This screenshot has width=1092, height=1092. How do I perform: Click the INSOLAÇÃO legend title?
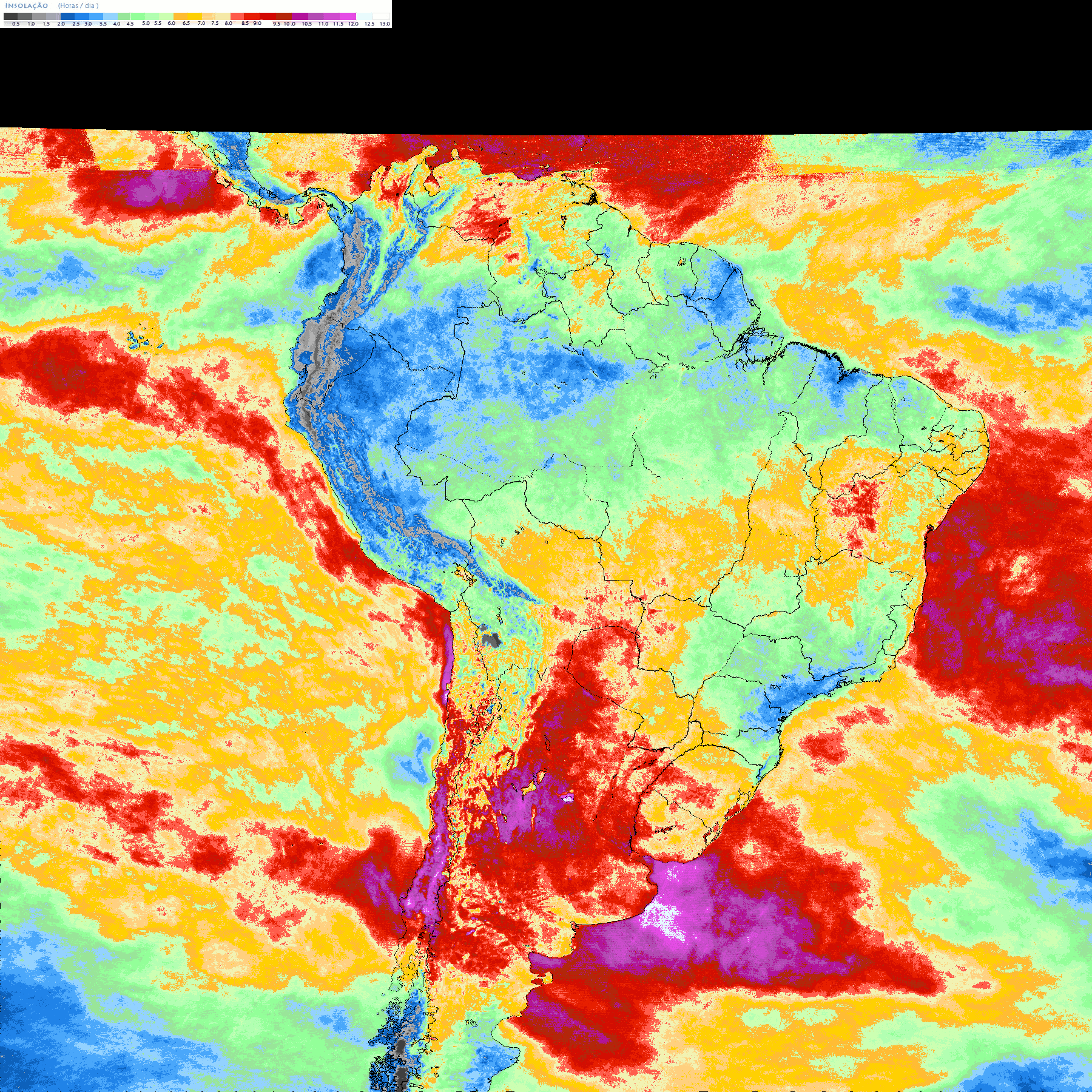[x=27, y=5]
